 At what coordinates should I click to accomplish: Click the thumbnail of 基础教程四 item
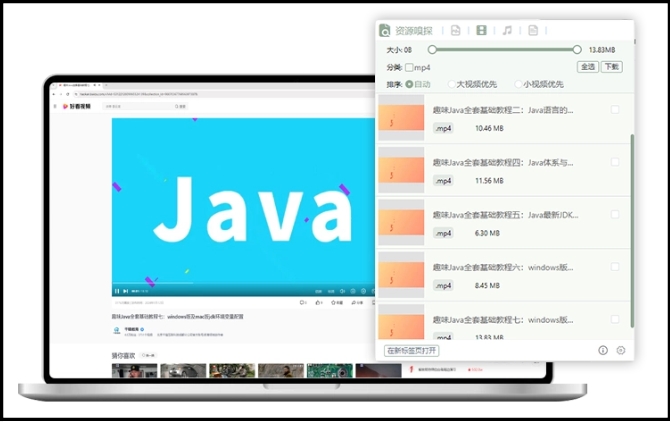(401, 170)
